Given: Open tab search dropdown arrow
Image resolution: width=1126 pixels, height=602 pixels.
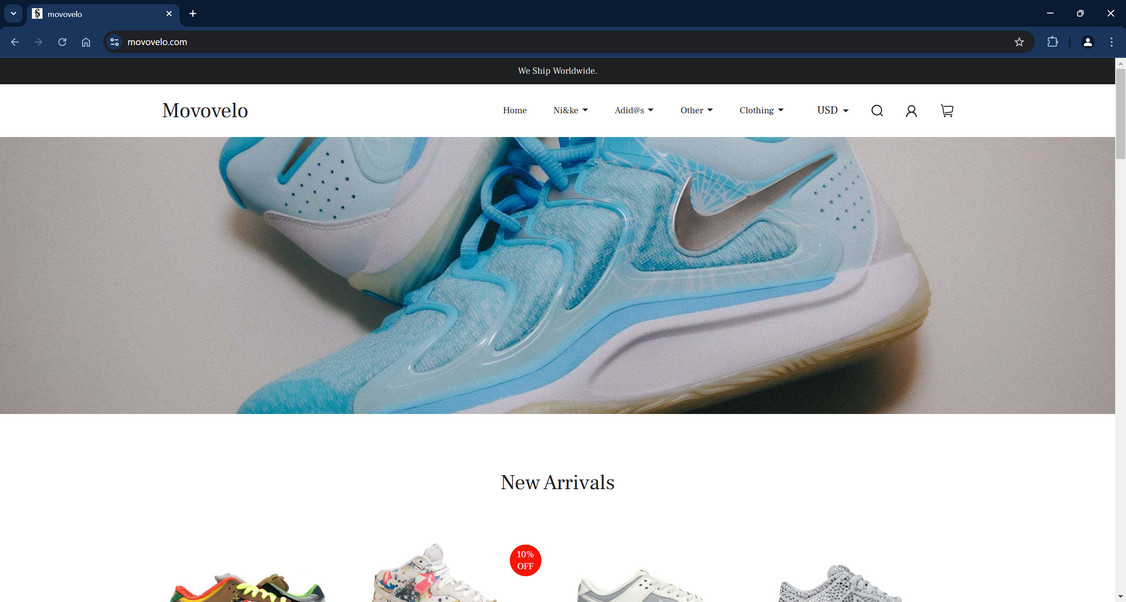Looking at the screenshot, I should tap(13, 14).
